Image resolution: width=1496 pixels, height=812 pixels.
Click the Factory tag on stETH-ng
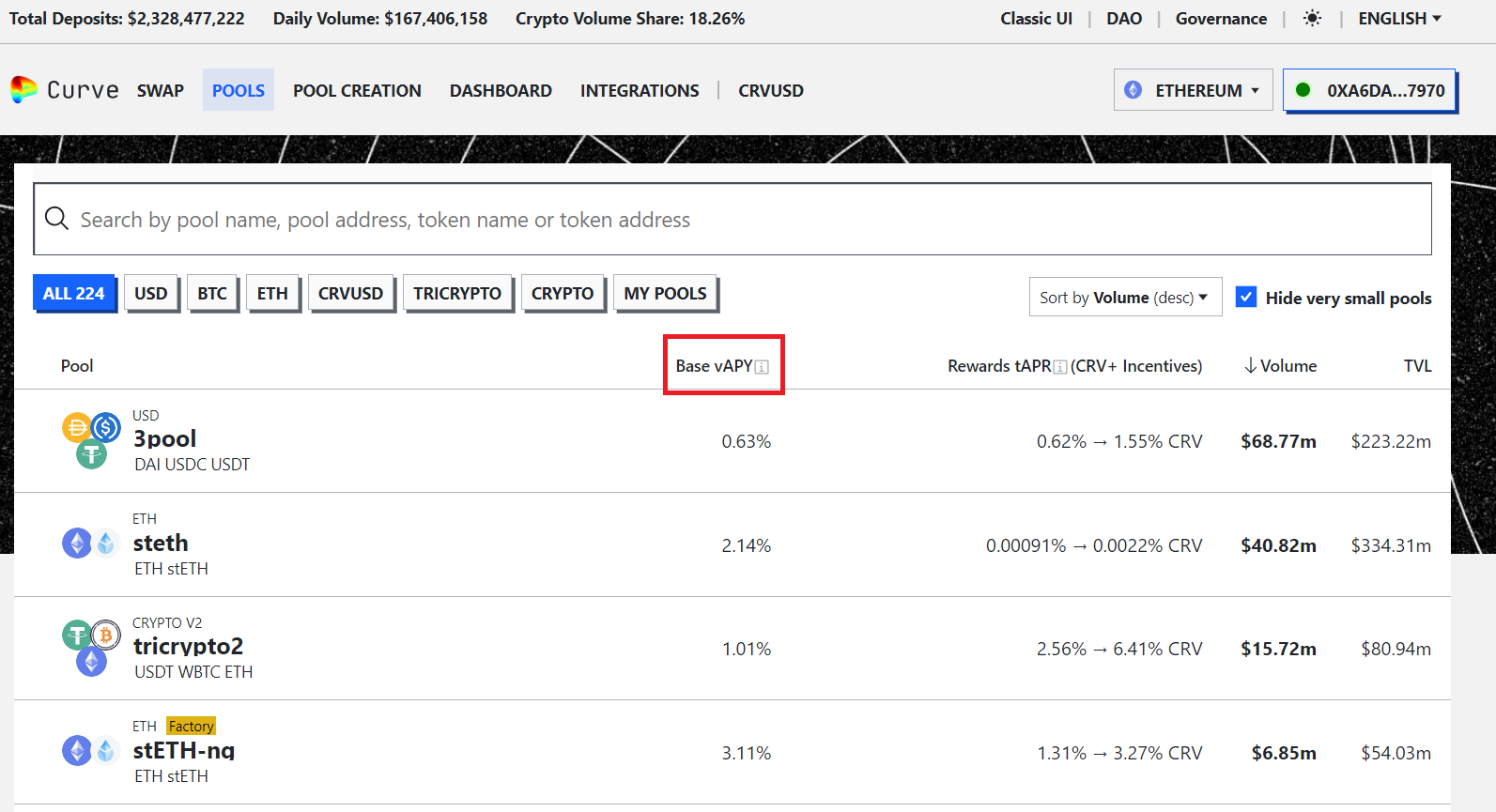click(x=192, y=726)
